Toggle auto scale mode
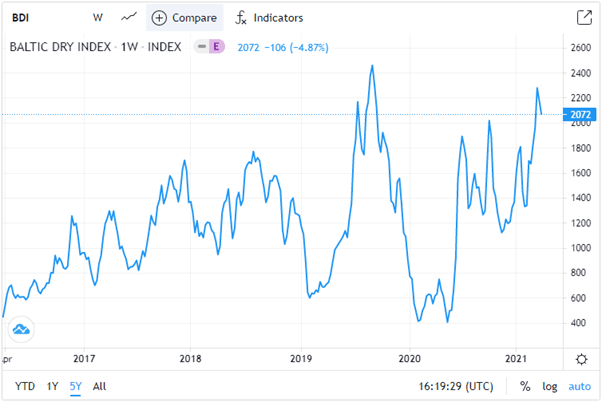 click(x=580, y=385)
